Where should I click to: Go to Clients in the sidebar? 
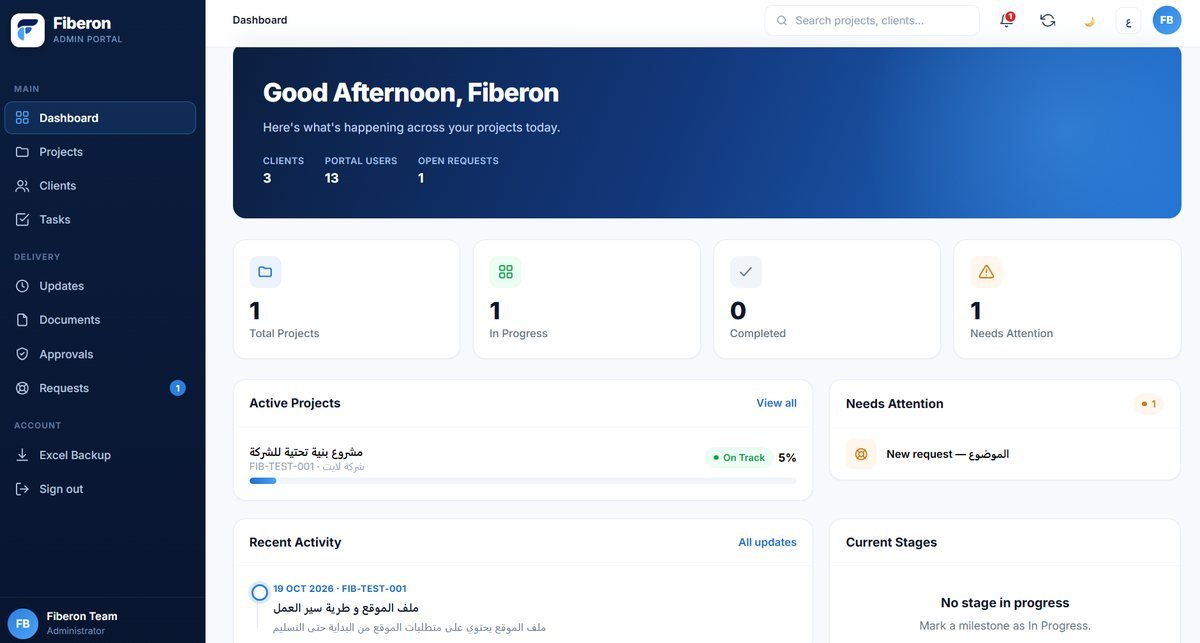click(x=100, y=186)
